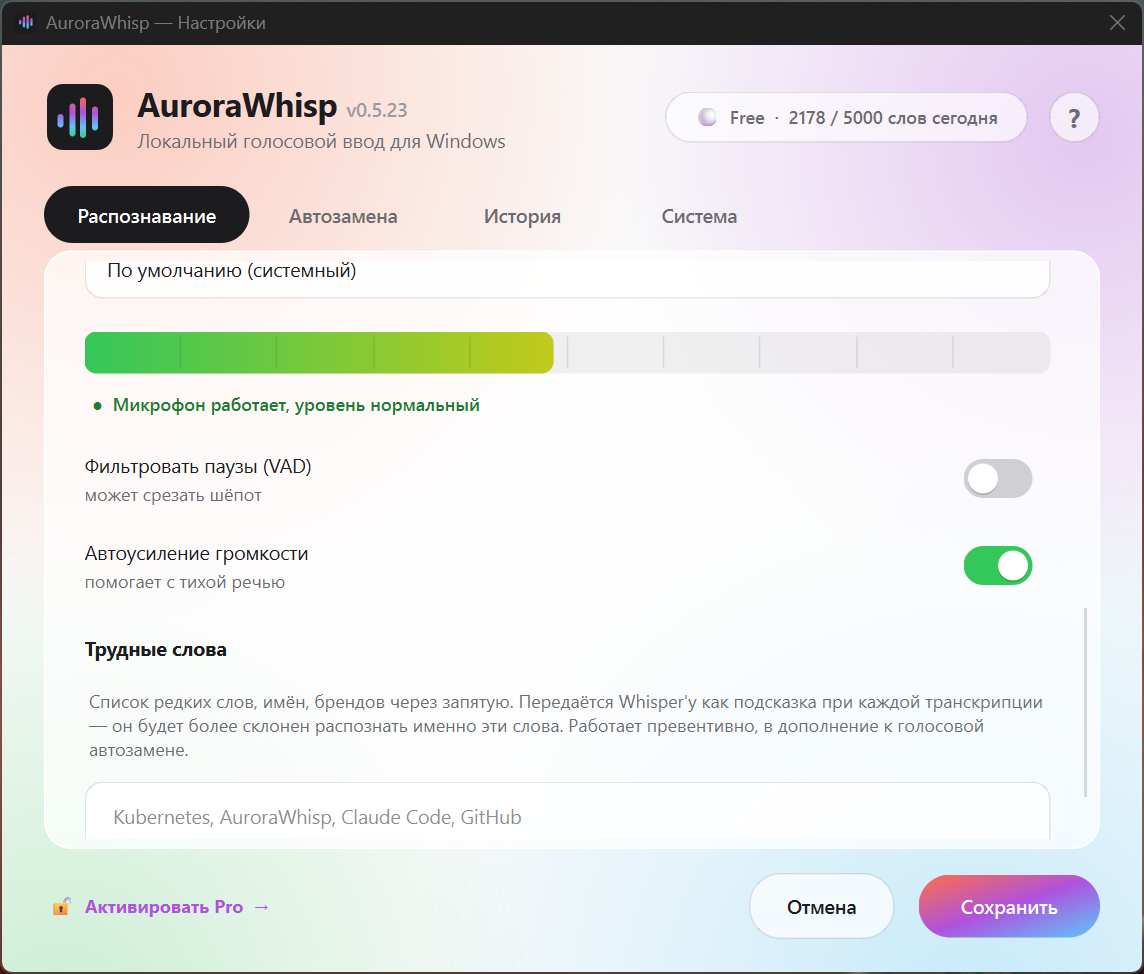Click the Сохранить button
The height and width of the screenshot is (974, 1144).
[x=1009, y=907]
